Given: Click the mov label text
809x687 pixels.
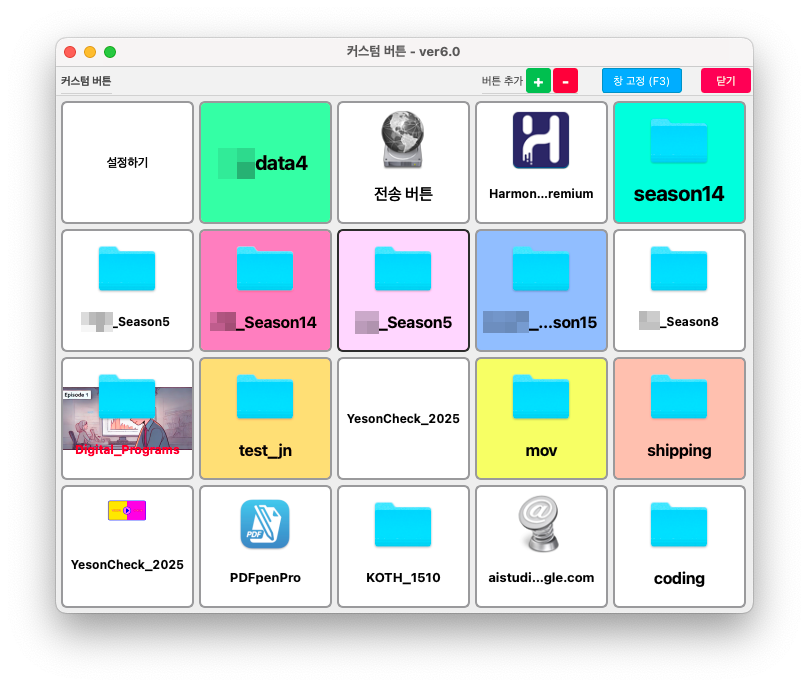Looking at the screenshot, I should [541, 451].
